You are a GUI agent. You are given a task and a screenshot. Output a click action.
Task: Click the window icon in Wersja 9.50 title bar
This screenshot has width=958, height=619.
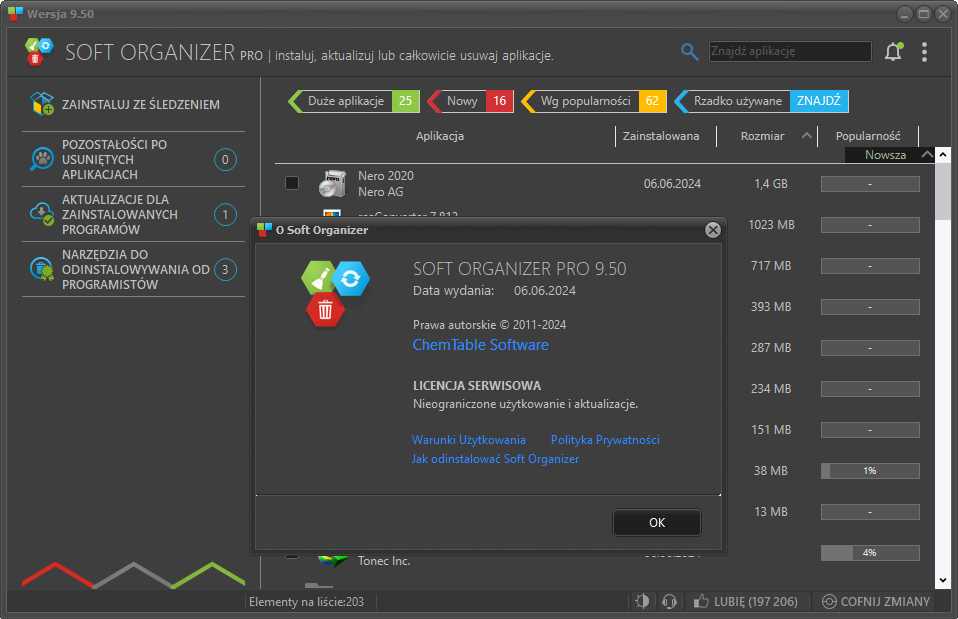coord(15,13)
